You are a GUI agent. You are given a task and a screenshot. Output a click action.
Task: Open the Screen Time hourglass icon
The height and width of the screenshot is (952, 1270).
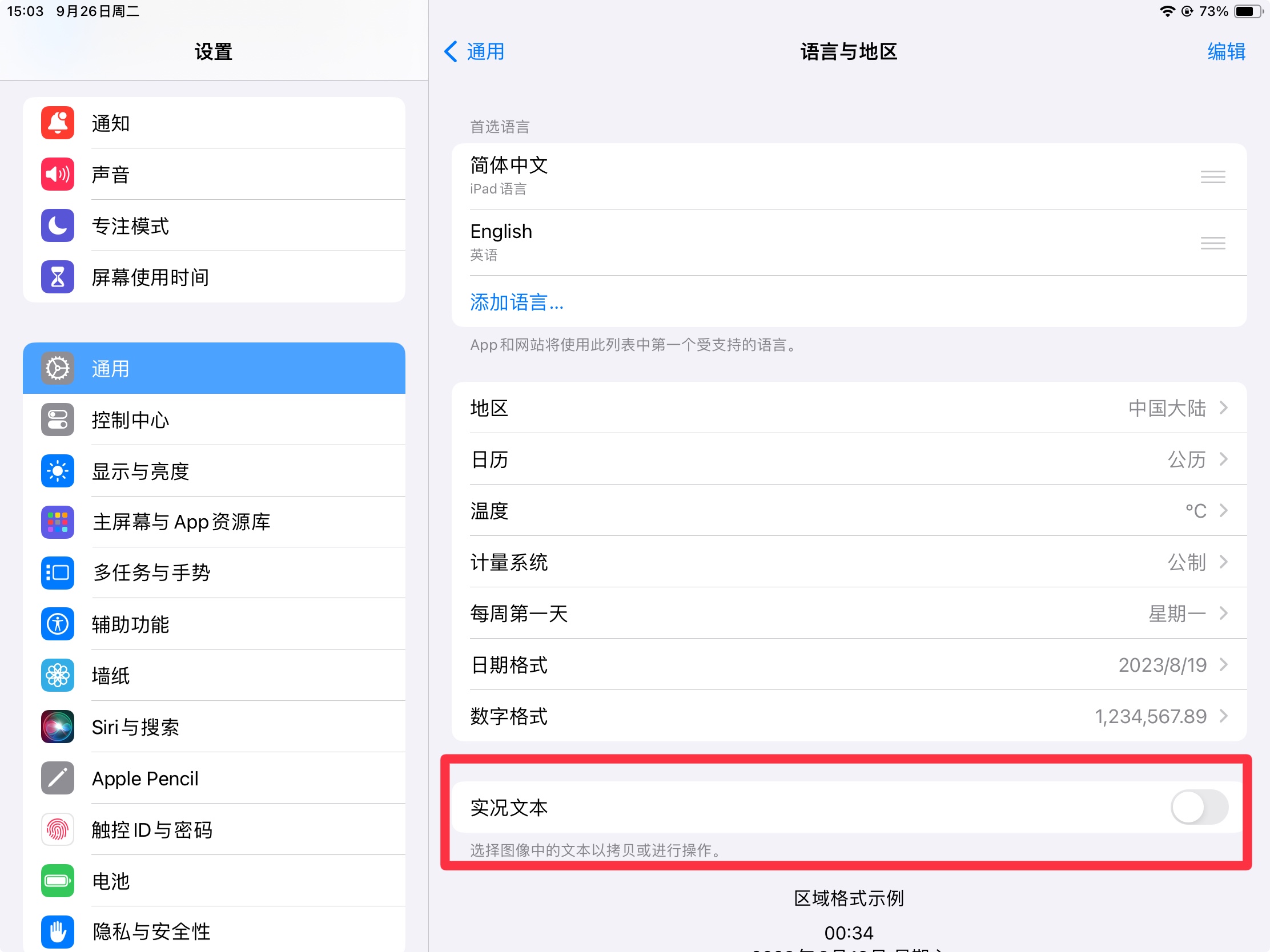(58, 277)
